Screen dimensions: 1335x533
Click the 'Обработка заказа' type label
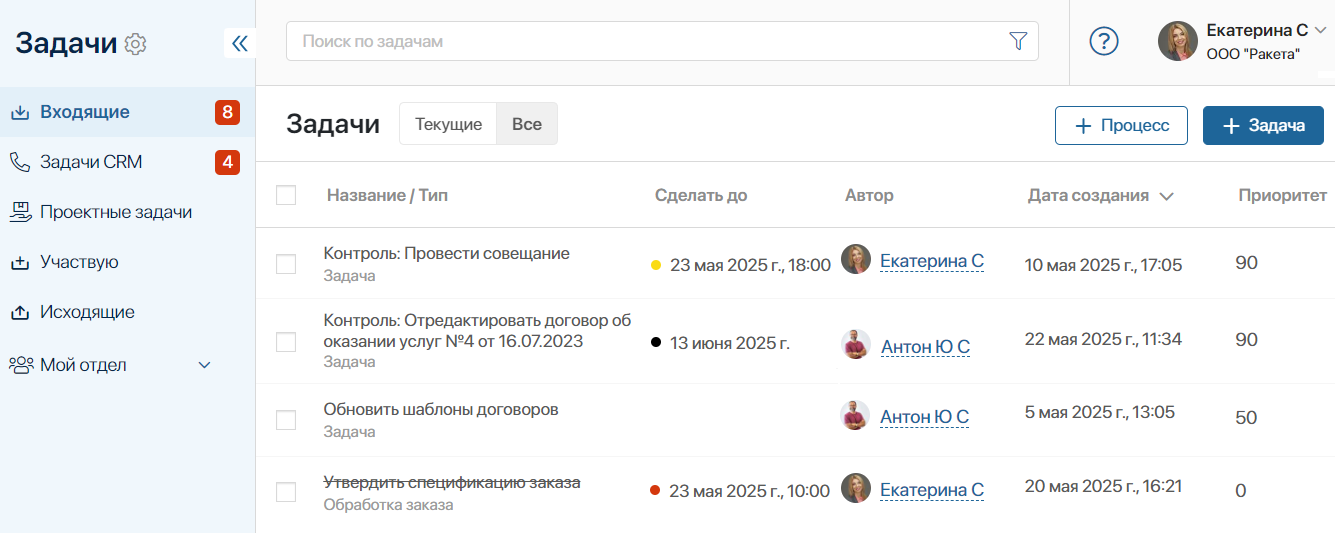point(388,505)
